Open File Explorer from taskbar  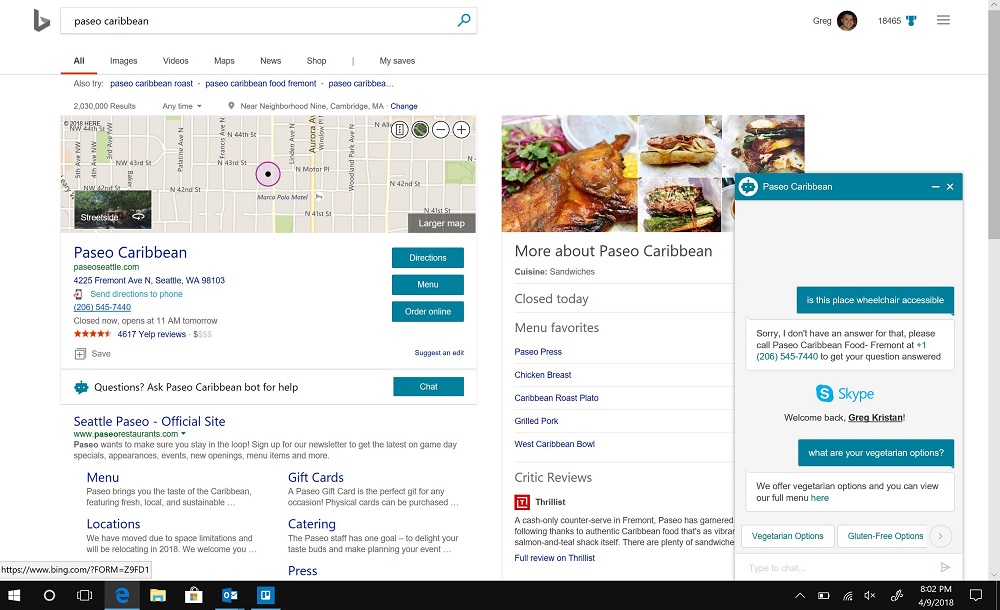[158, 595]
